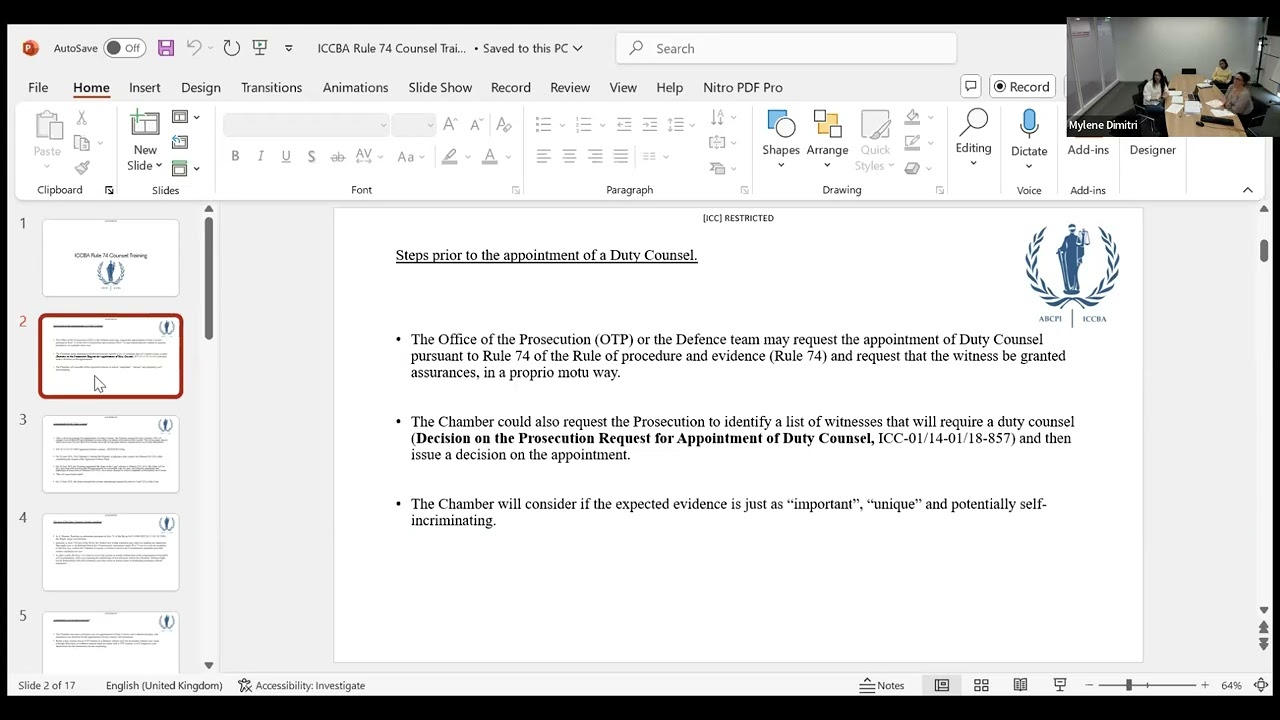
Task: Click the Numbering list icon
Action: pos(583,124)
